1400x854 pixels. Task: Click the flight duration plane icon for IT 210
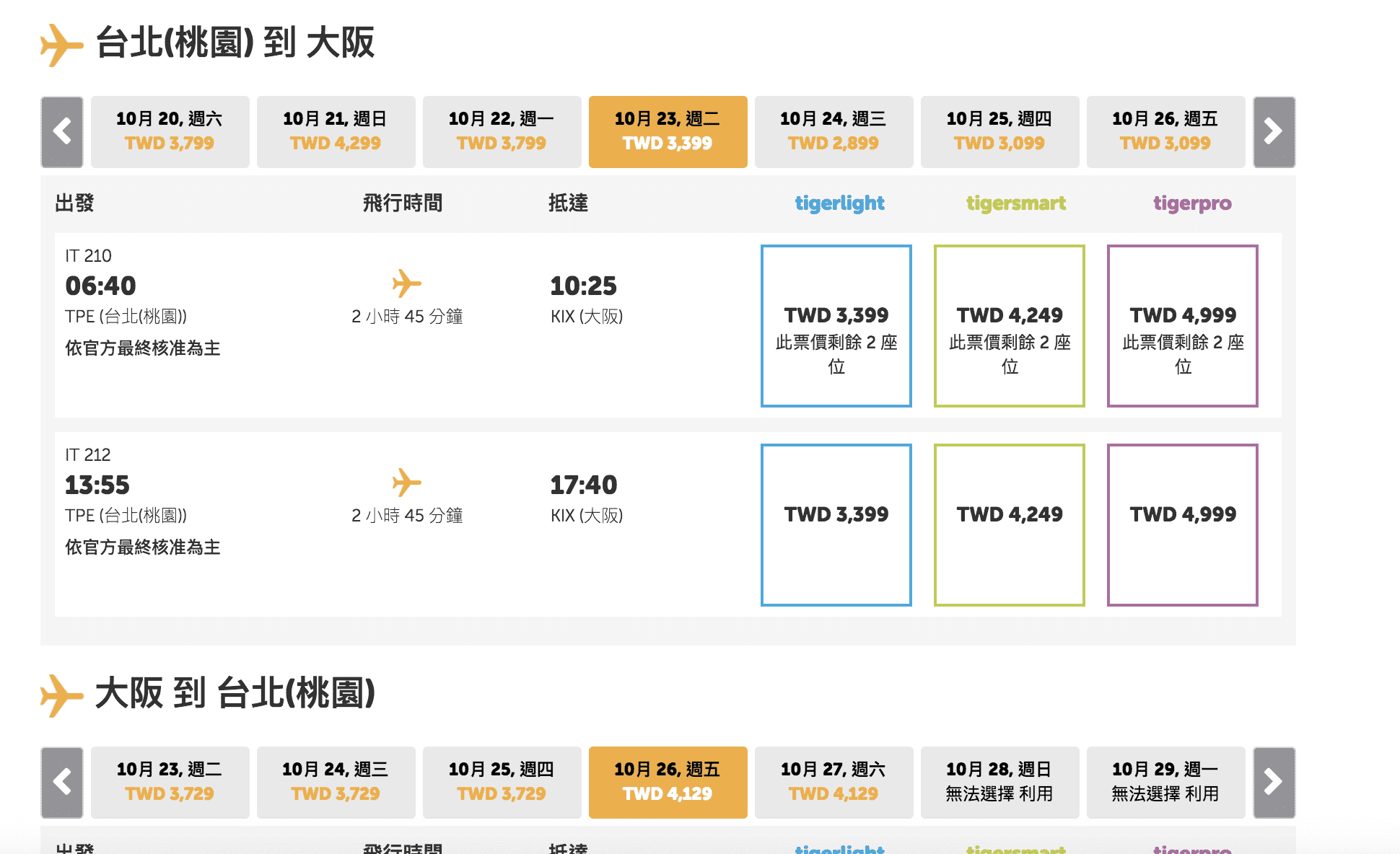click(x=407, y=283)
